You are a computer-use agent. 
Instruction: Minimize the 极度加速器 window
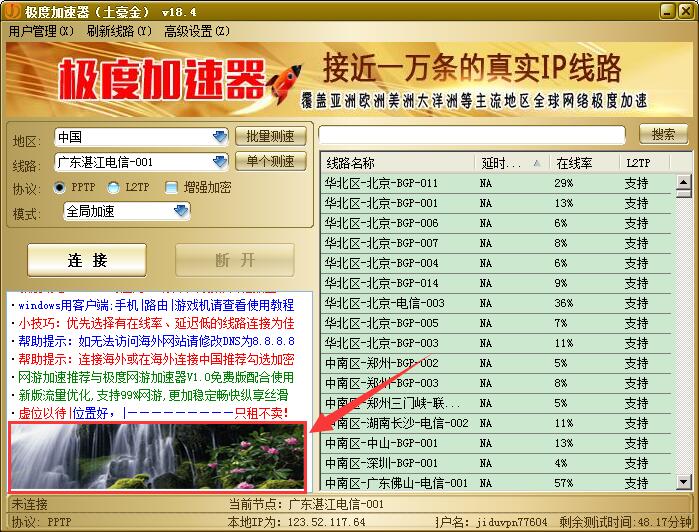667,11
